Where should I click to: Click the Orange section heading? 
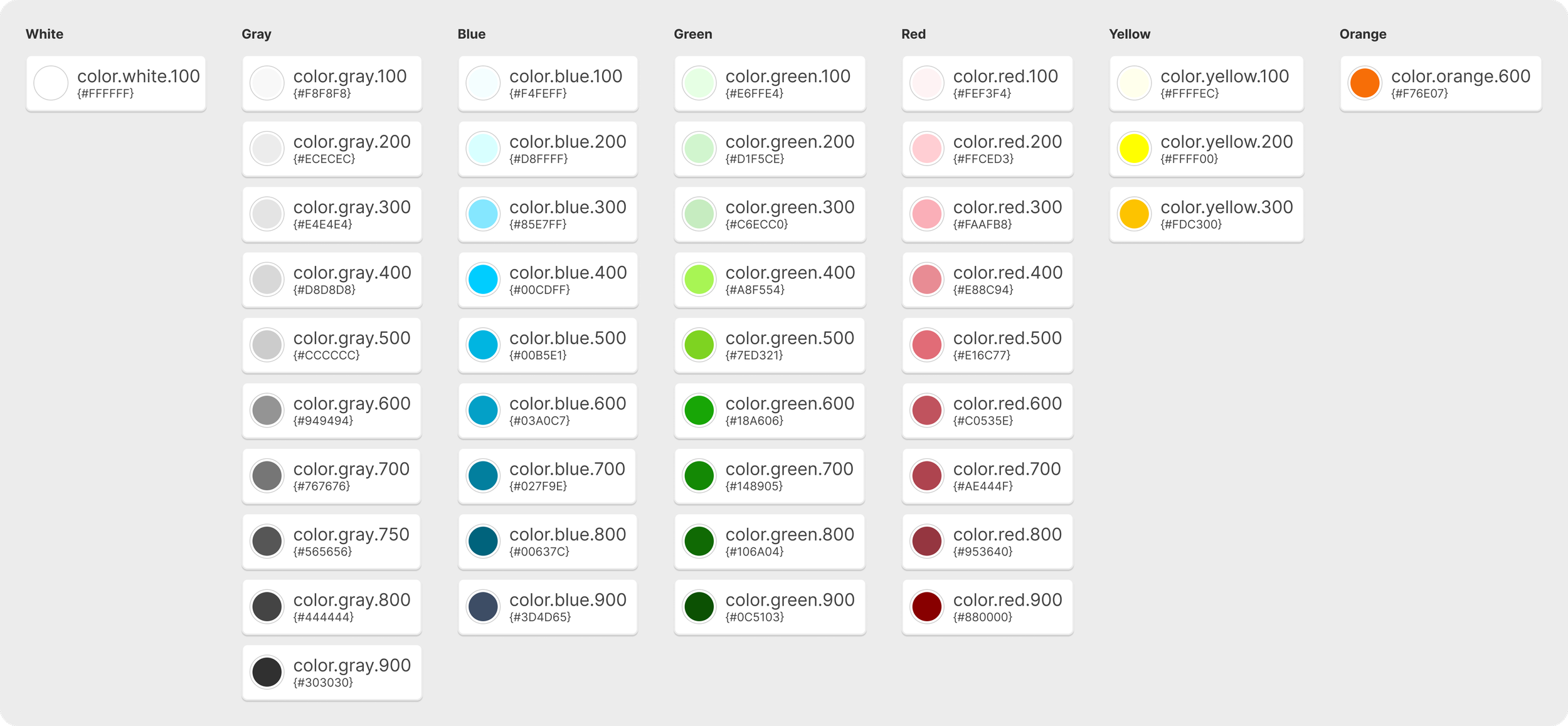click(1362, 34)
